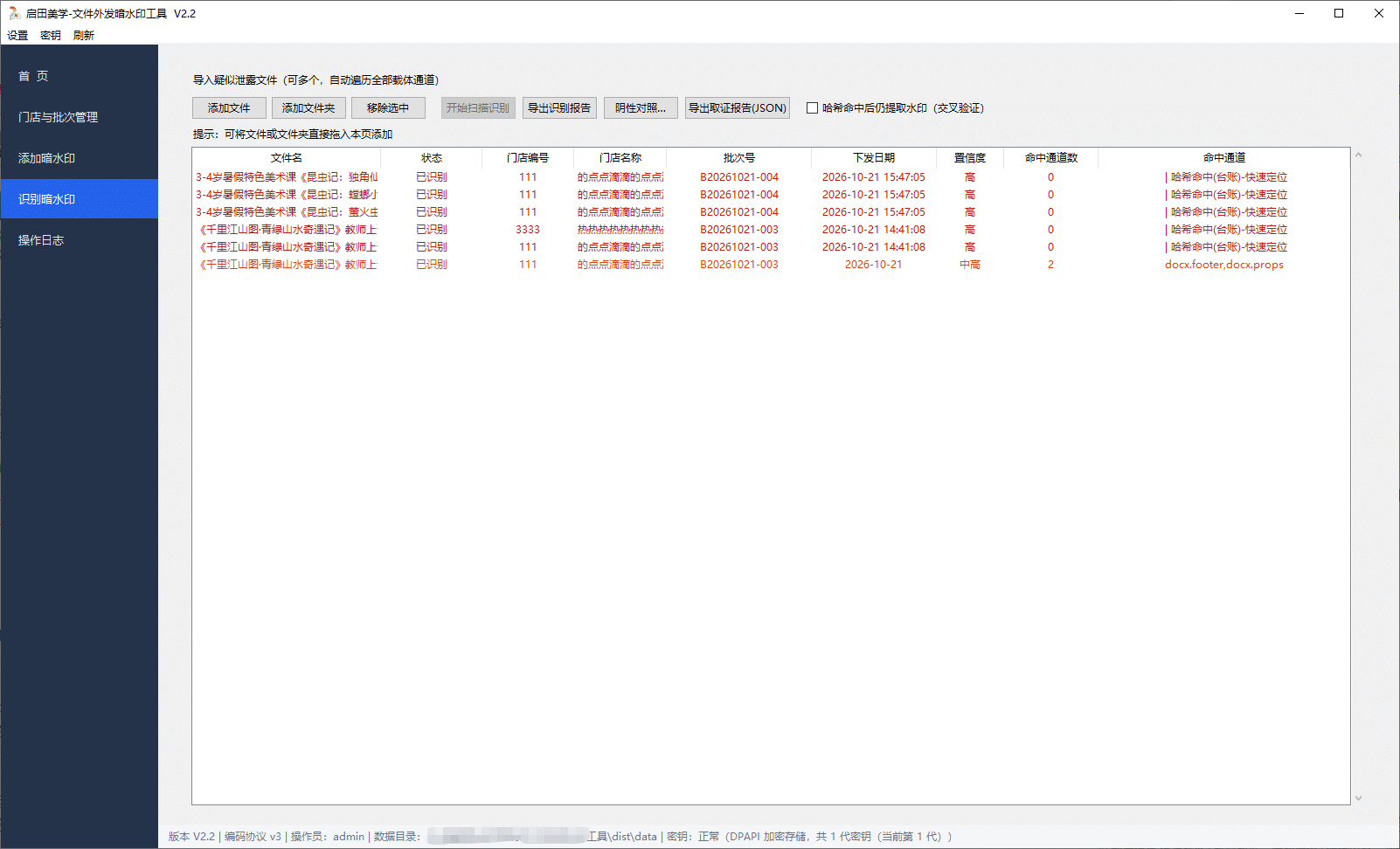Screen dimensions: 1400x849
Task: Select the row with 门店编号 3333
Action: click(771, 230)
